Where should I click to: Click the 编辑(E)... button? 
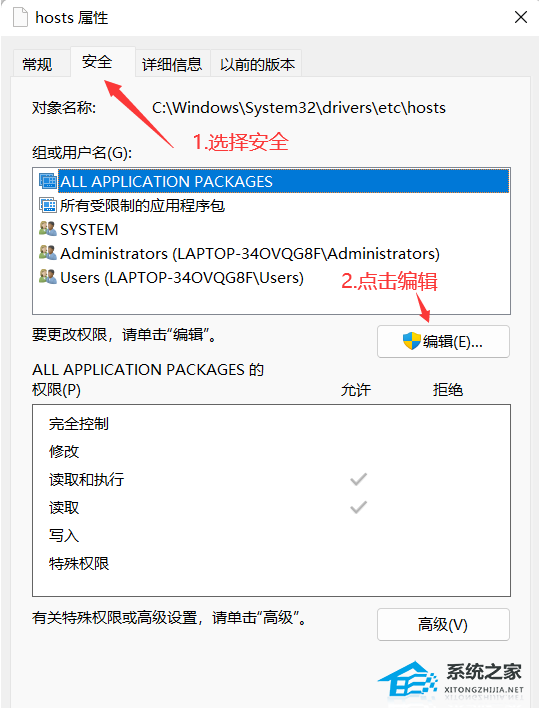click(x=443, y=341)
